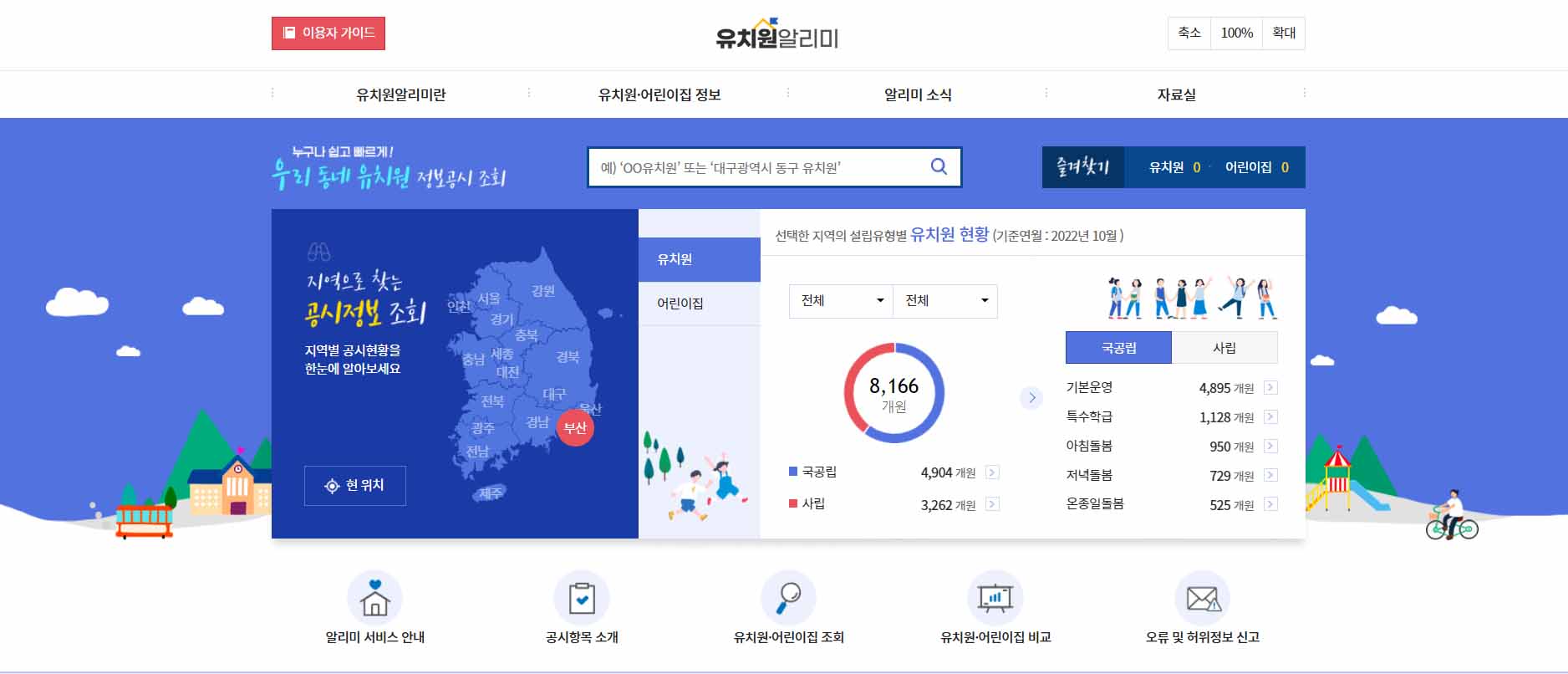This screenshot has height=674, width=1568.
Task: Select 광주 region on the map
Action: point(482,428)
